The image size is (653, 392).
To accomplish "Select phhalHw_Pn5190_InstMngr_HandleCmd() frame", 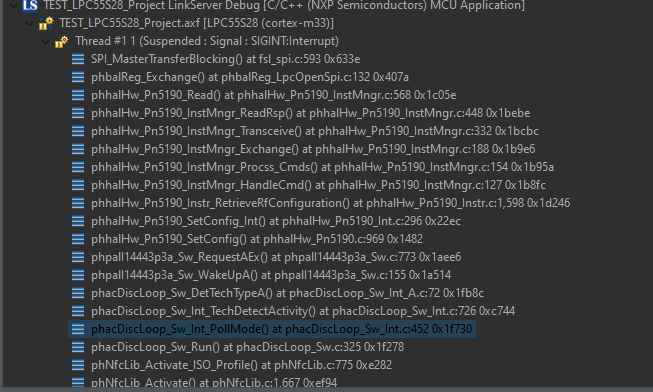I will (x=318, y=185).
